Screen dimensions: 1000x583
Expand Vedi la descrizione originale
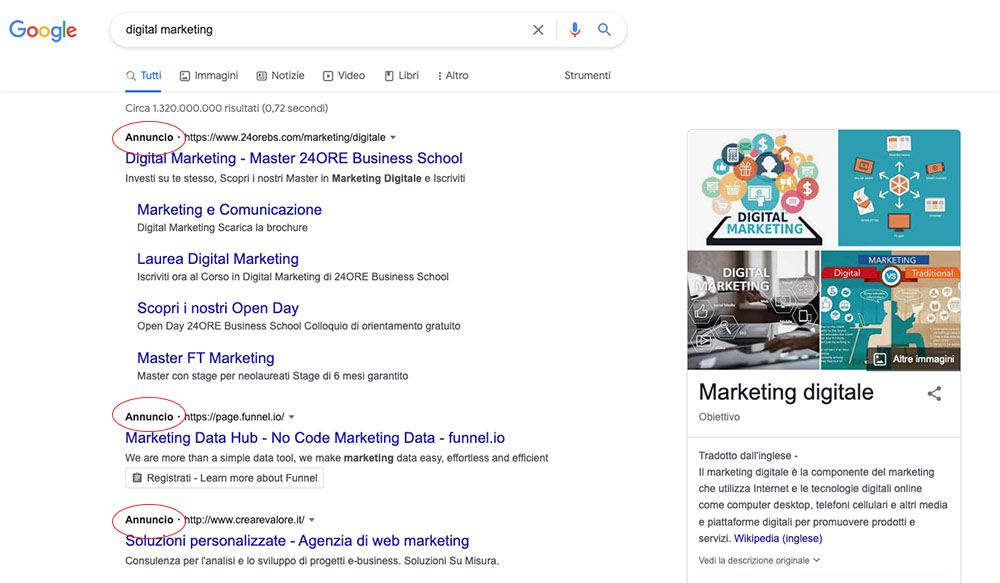(759, 560)
